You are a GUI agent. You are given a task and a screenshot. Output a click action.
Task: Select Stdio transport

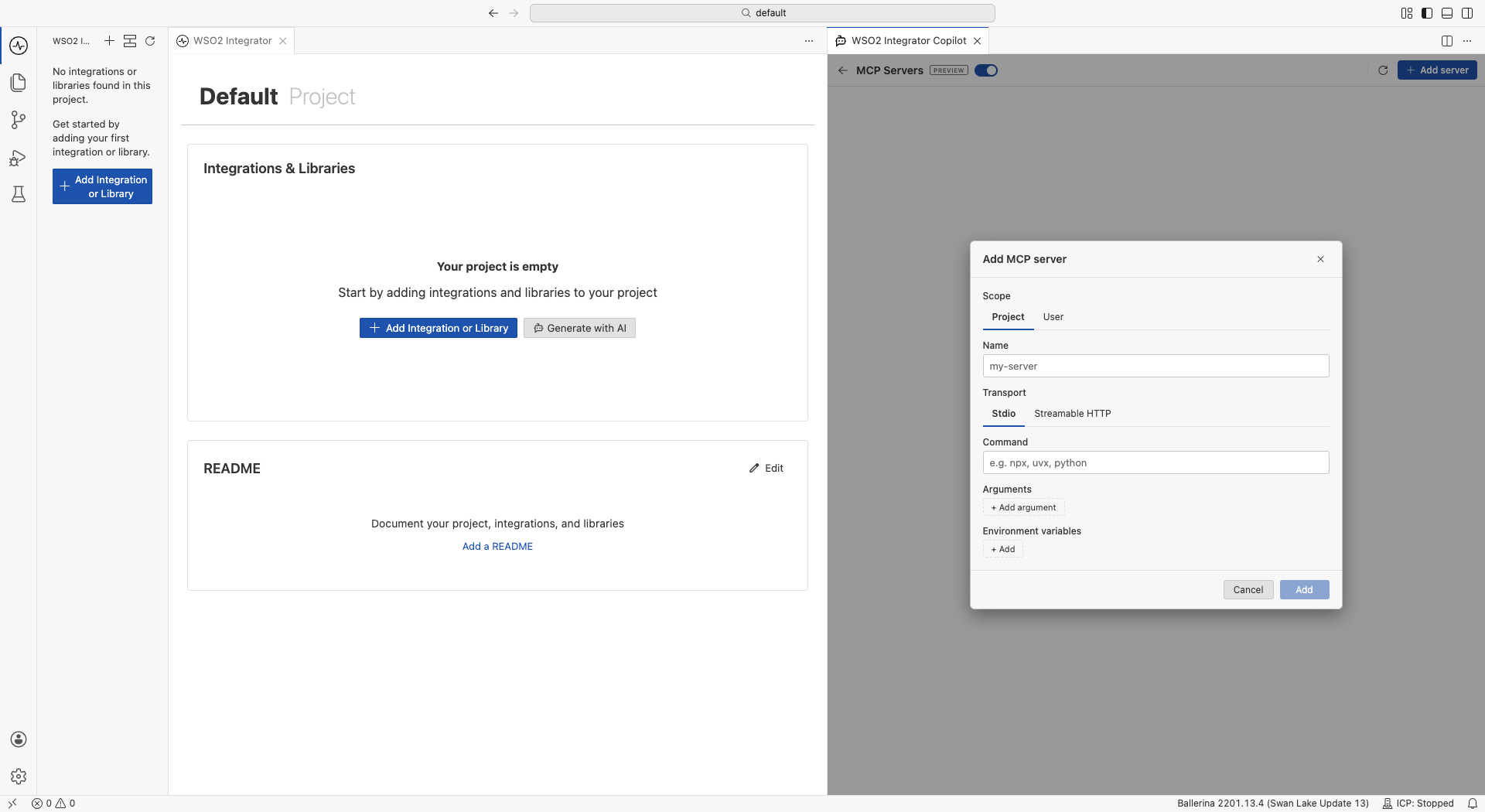click(x=1003, y=414)
